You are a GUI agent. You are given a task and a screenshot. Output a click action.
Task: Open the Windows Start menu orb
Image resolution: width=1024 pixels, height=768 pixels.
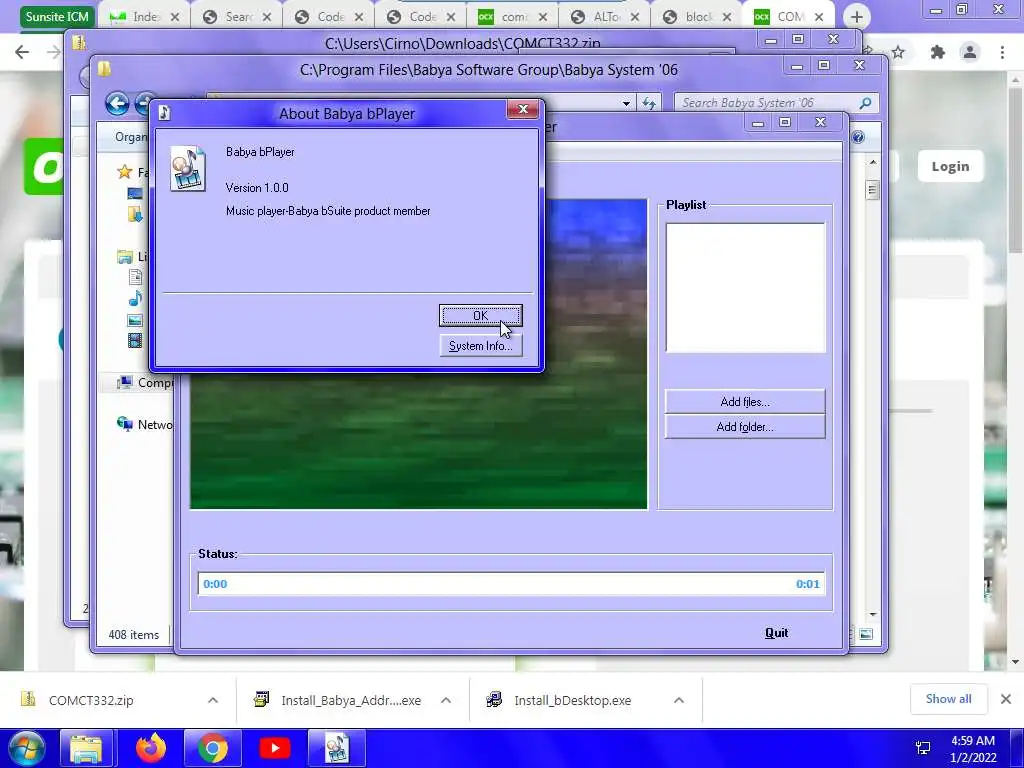[26, 748]
